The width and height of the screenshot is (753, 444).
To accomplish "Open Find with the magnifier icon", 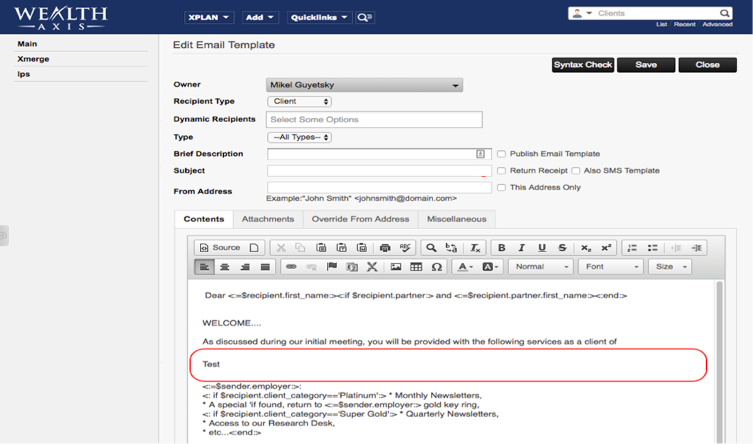I will coord(431,248).
